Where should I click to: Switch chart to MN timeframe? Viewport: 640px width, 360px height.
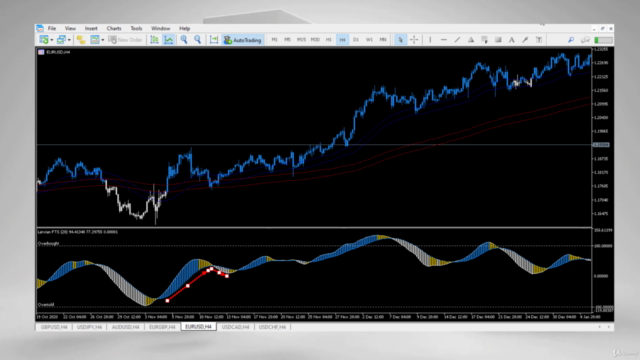click(x=383, y=40)
